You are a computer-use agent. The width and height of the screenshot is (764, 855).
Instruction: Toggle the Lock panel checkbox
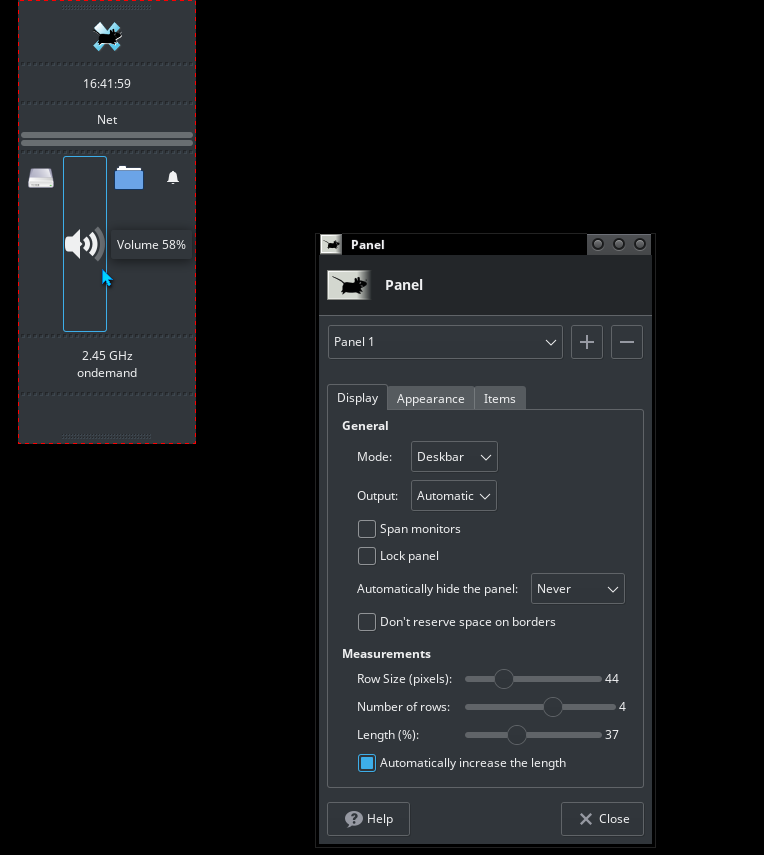point(367,556)
